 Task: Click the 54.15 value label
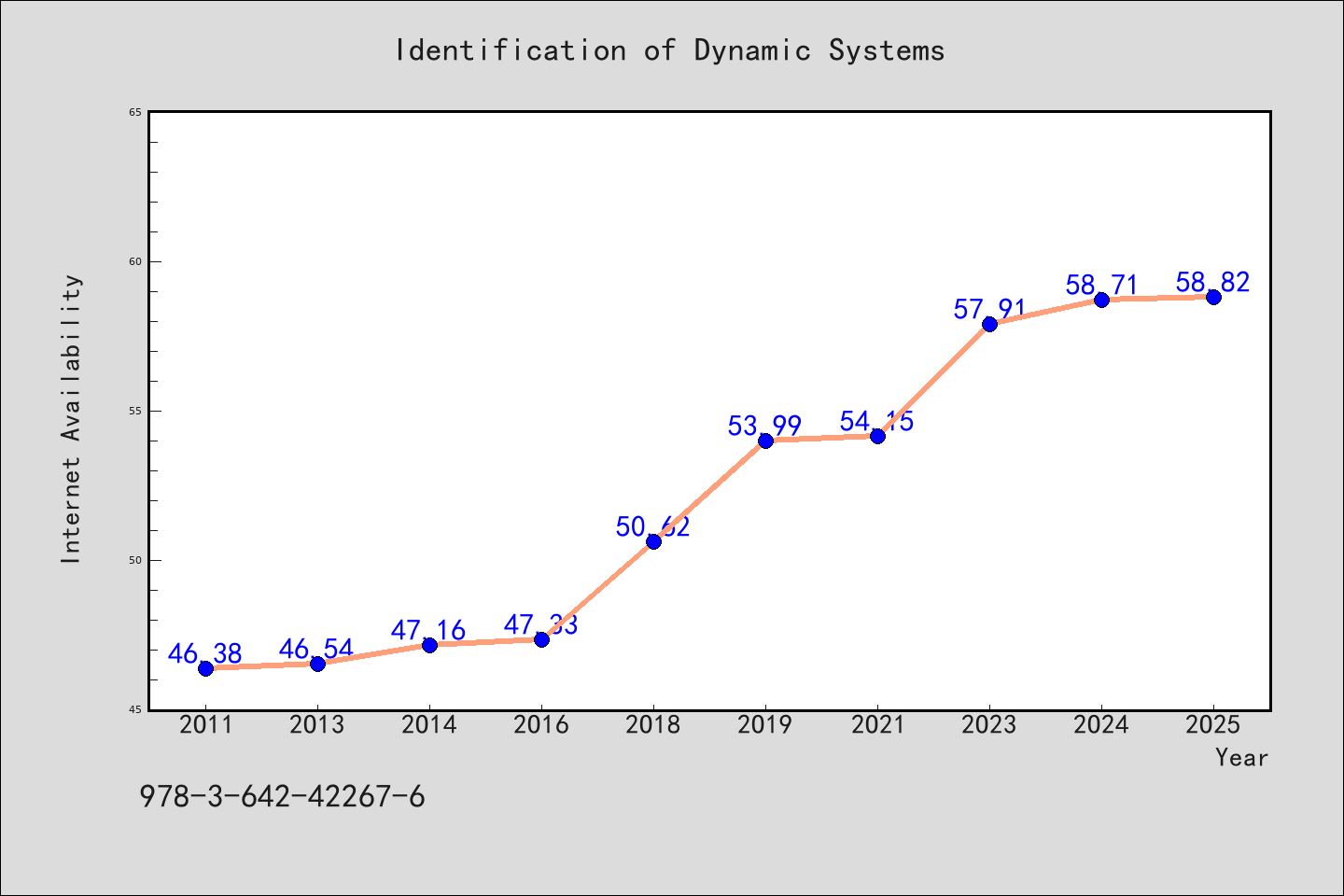[877, 421]
